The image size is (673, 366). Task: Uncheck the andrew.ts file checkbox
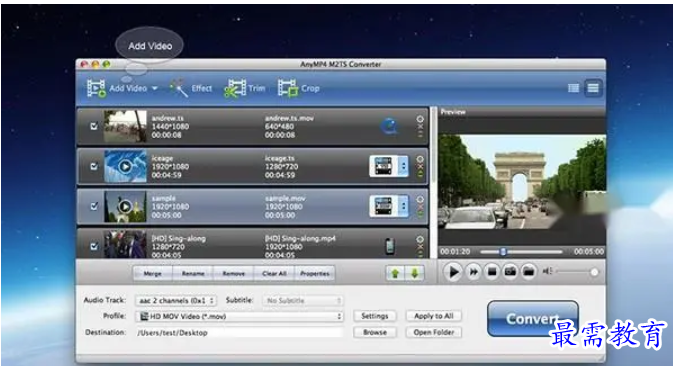(x=94, y=126)
